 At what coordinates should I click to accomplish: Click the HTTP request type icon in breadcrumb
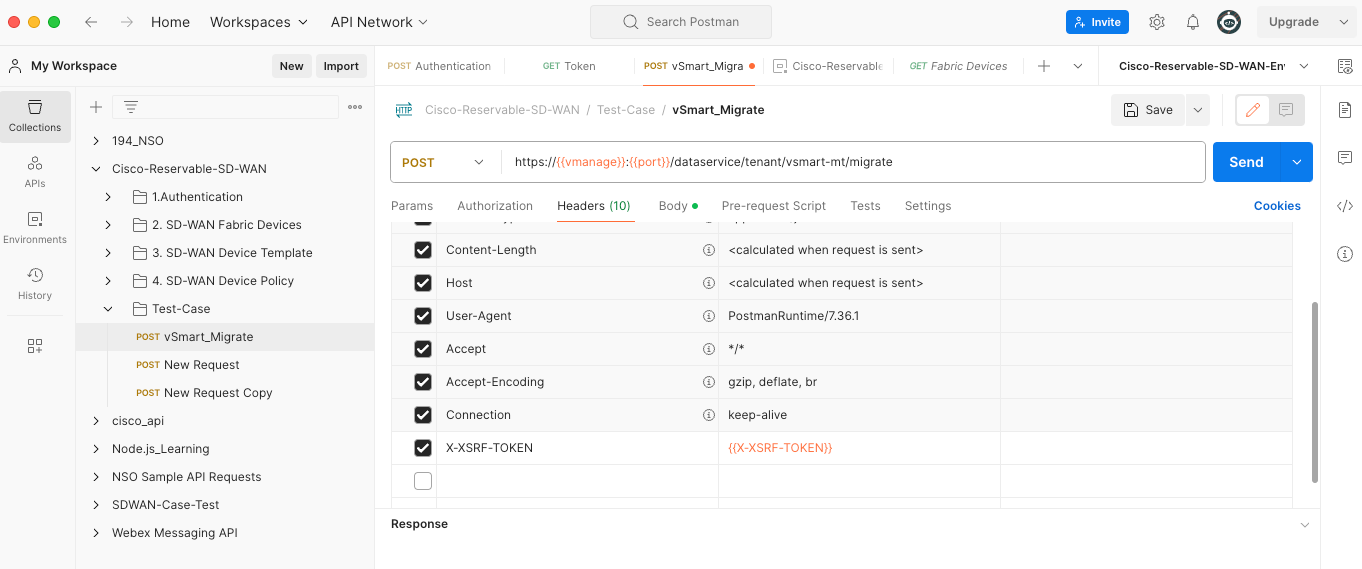coord(404,110)
